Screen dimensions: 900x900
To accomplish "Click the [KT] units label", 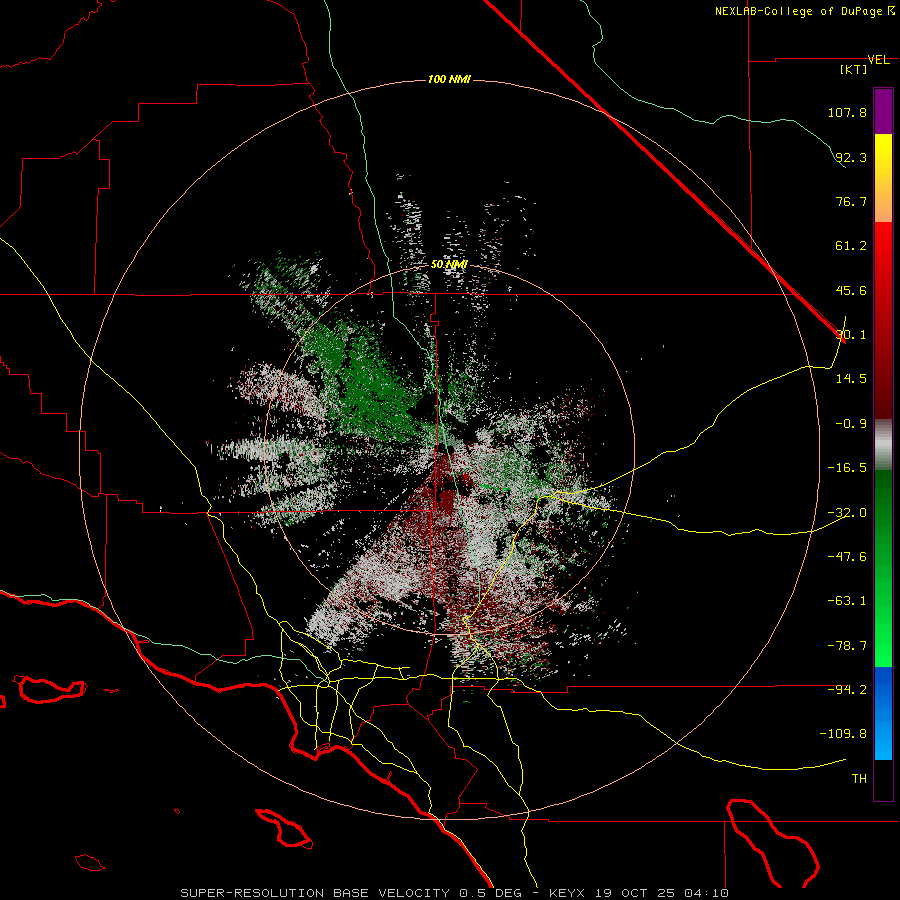I will [854, 69].
